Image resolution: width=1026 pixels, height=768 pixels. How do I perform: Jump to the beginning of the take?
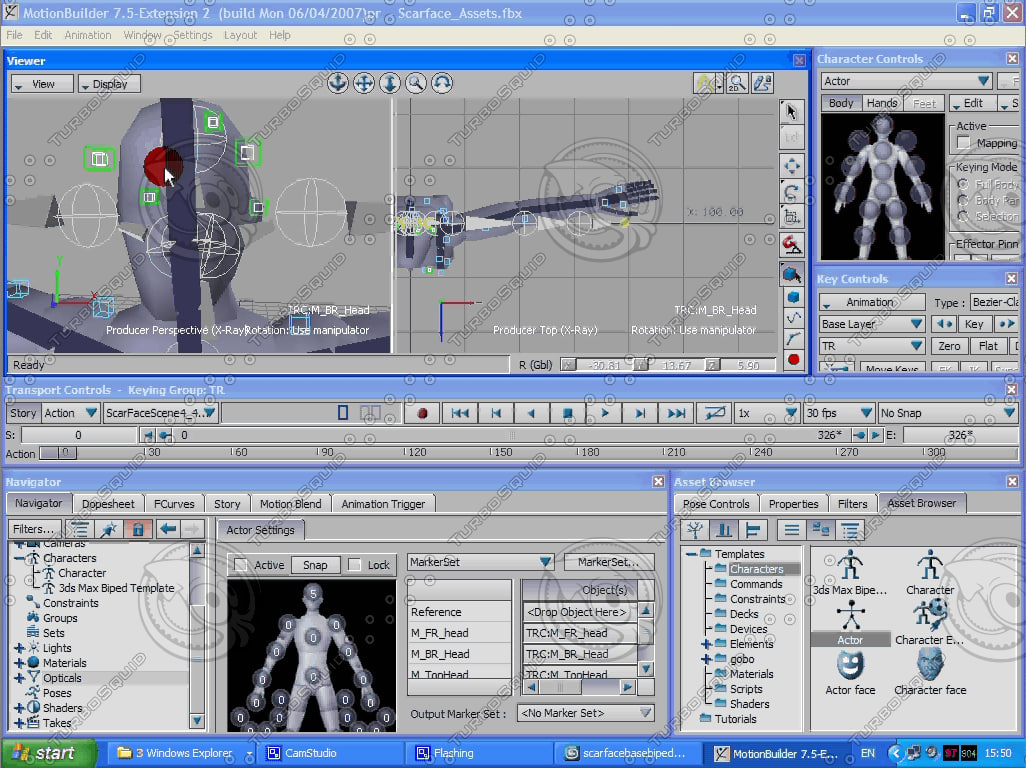coord(460,413)
